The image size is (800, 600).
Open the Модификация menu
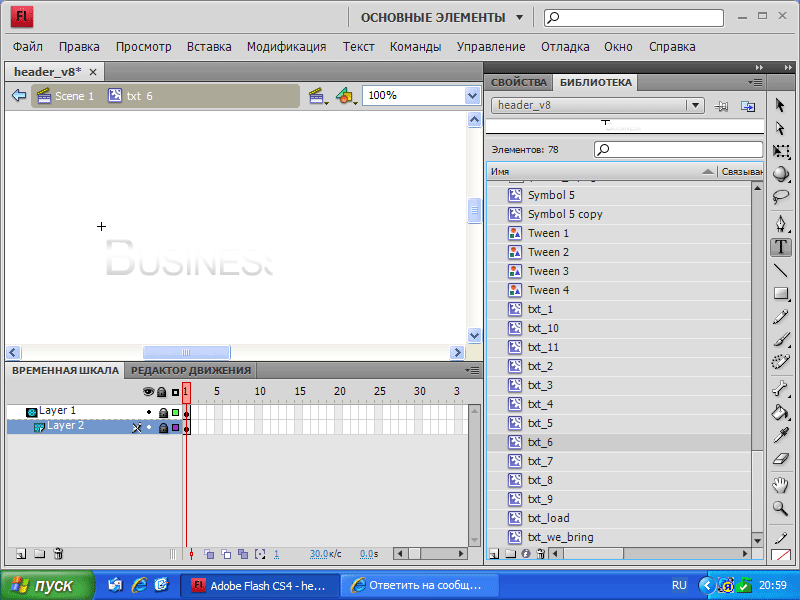click(286, 46)
